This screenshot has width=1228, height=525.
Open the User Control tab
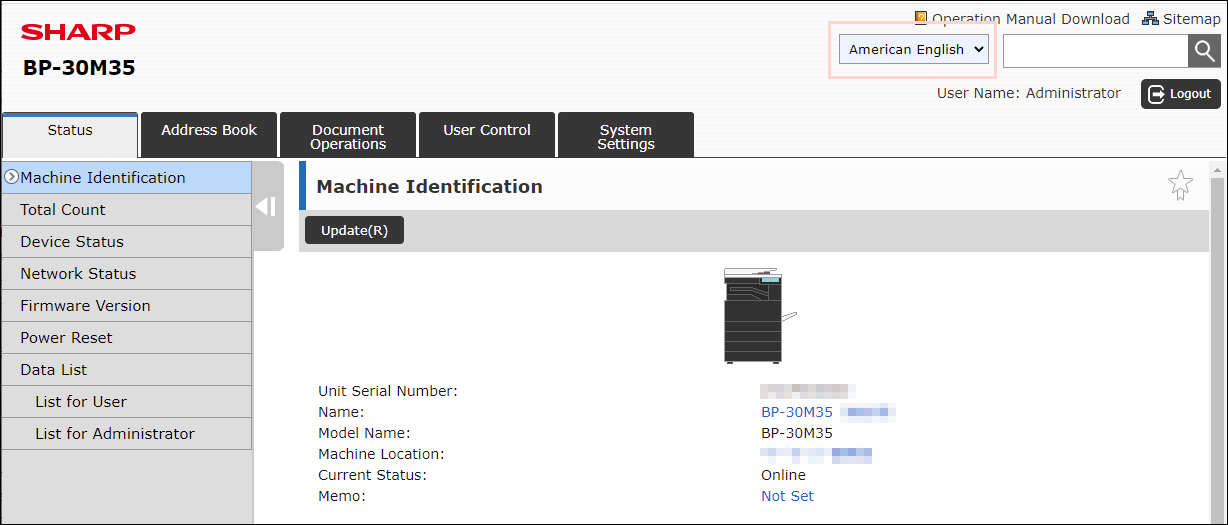(x=487, y=134)
